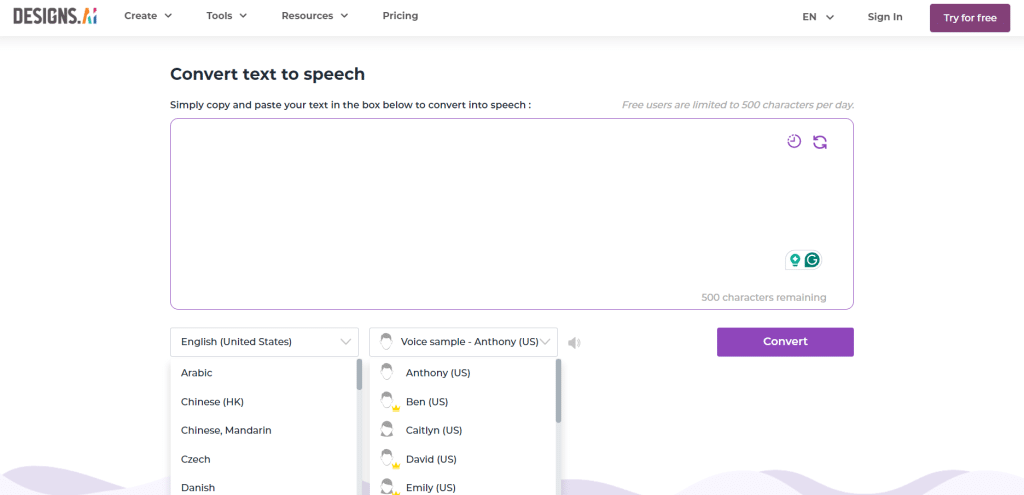Viewport: 1024px width, 495px height.
Task: Click the Designs.AI logo
Action: pos(56,17)
